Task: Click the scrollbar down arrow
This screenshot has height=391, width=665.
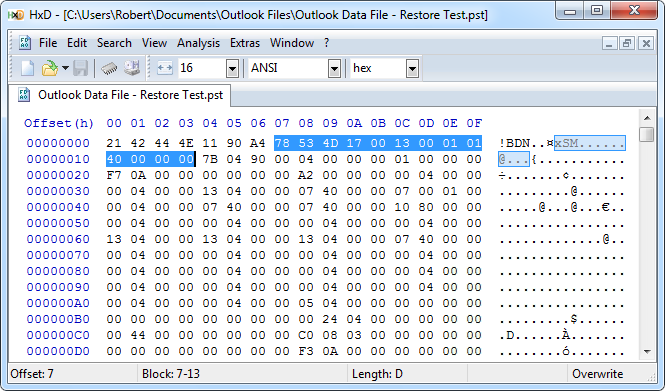Action: 647,352
